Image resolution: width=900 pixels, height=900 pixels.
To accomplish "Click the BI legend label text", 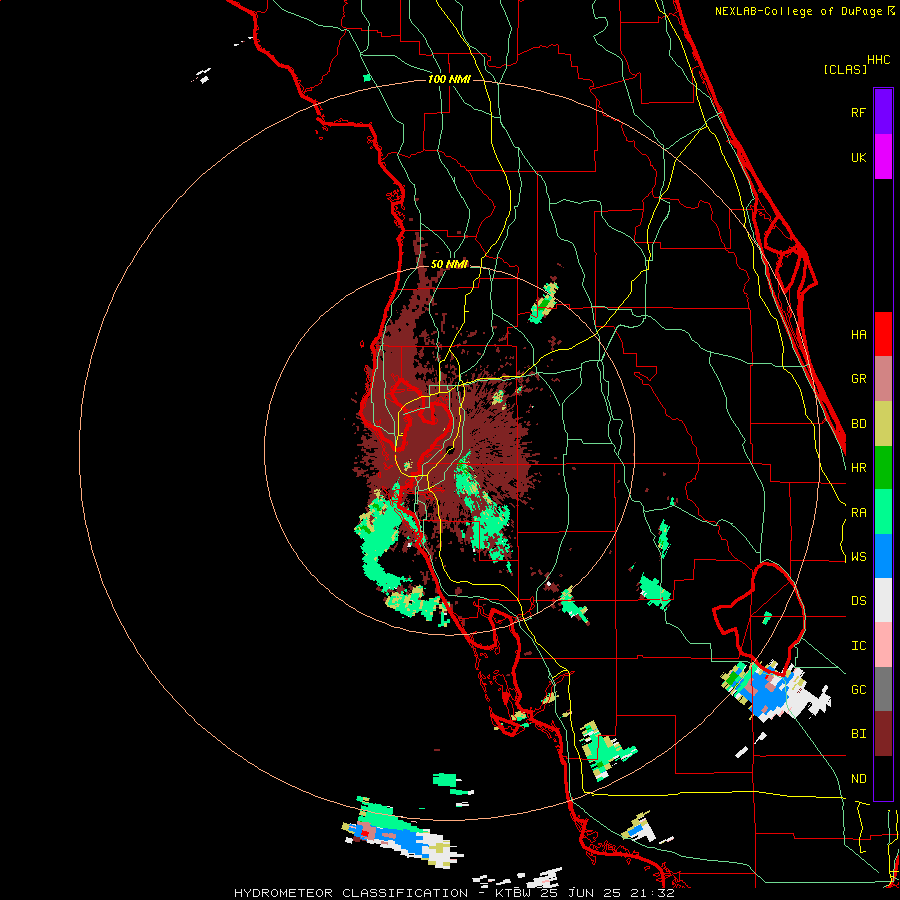I will [x=858, y=734].
